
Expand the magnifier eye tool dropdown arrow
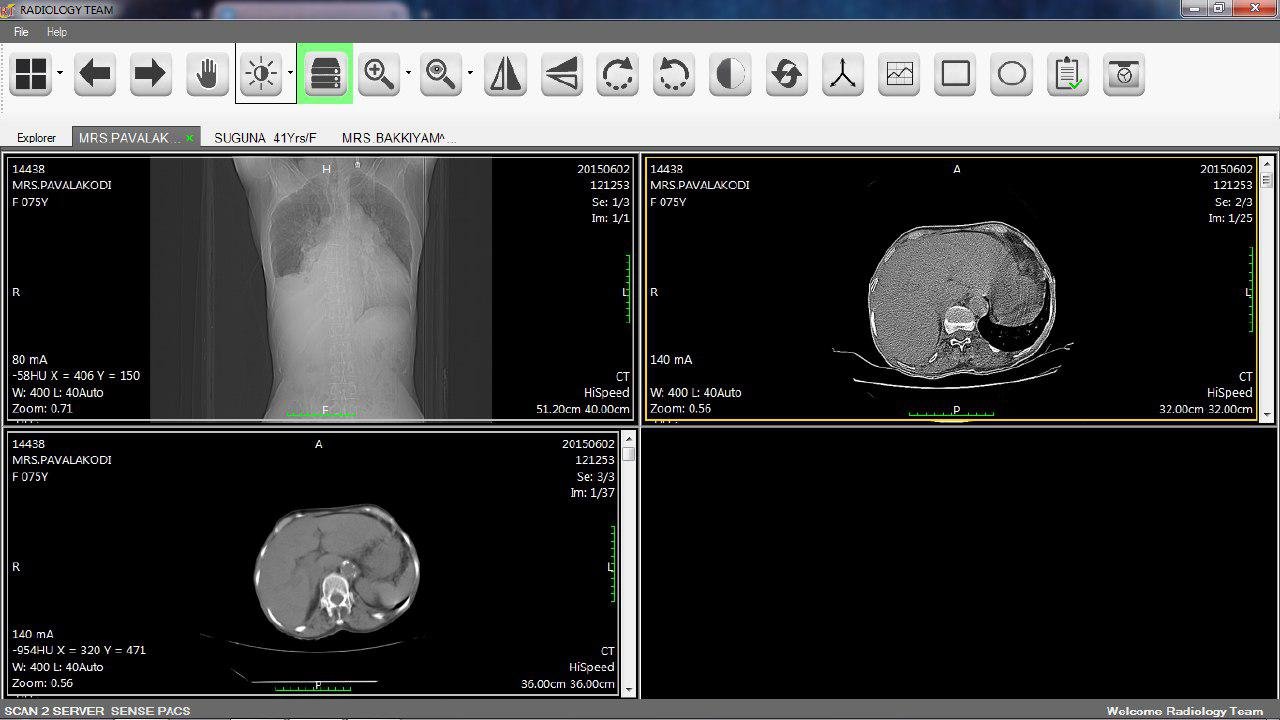point(470,73)
